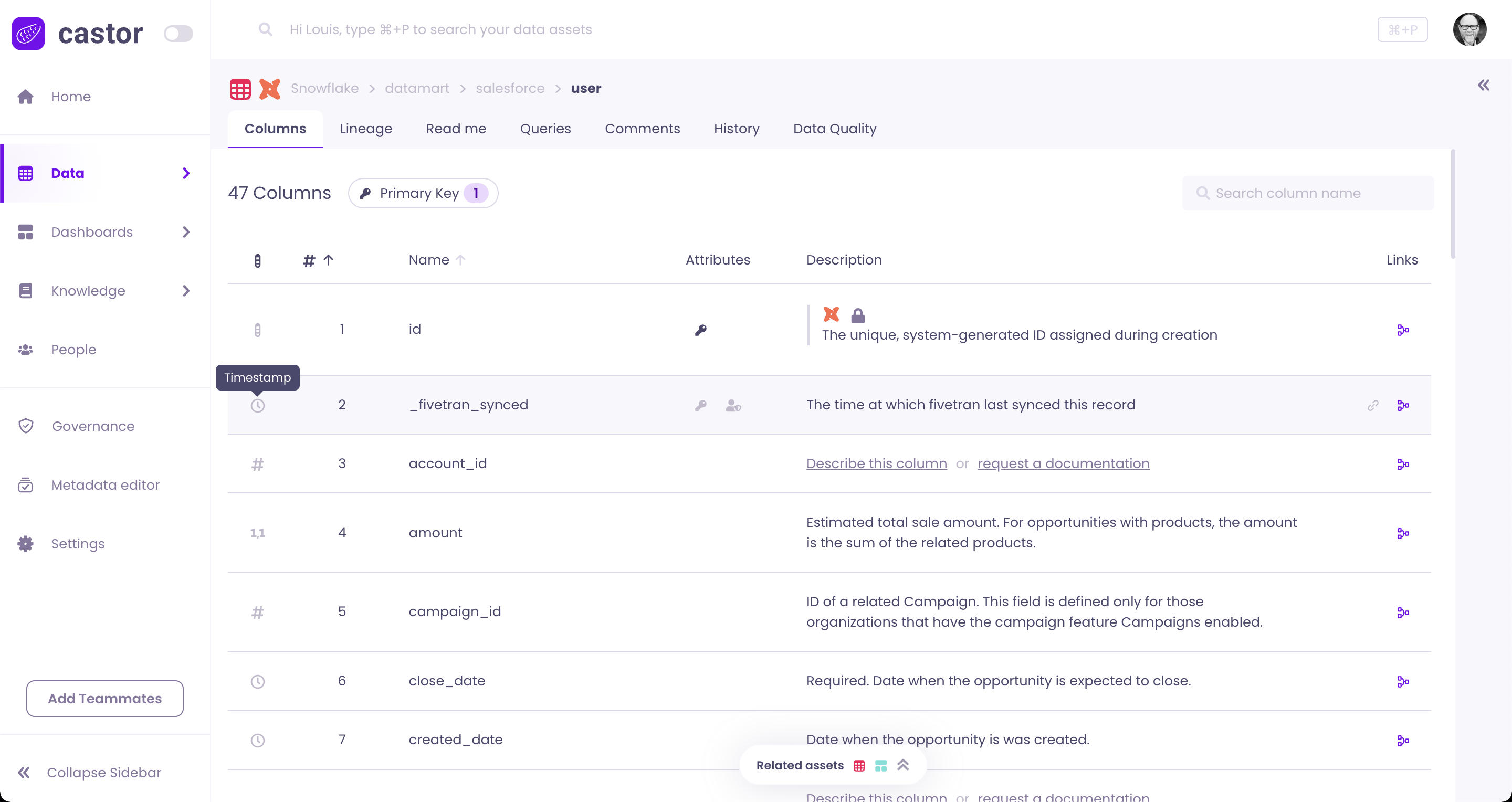Expand the Data menu chevron
1512x802 pixels.
click(186, 173)
